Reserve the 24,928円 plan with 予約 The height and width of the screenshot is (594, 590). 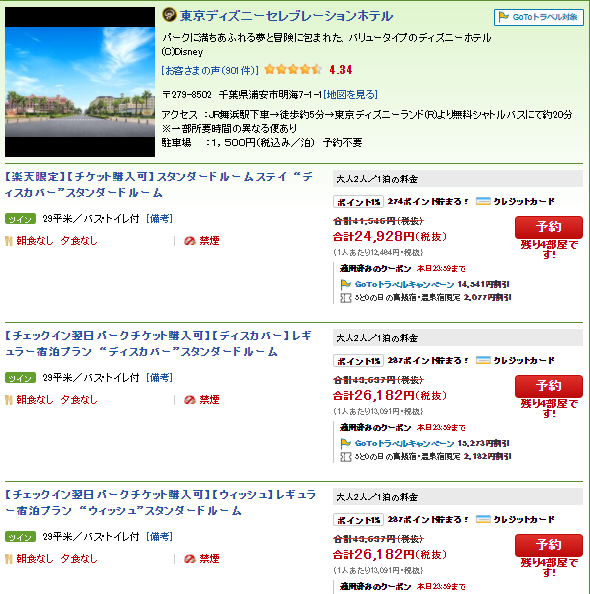click(548, 227)
